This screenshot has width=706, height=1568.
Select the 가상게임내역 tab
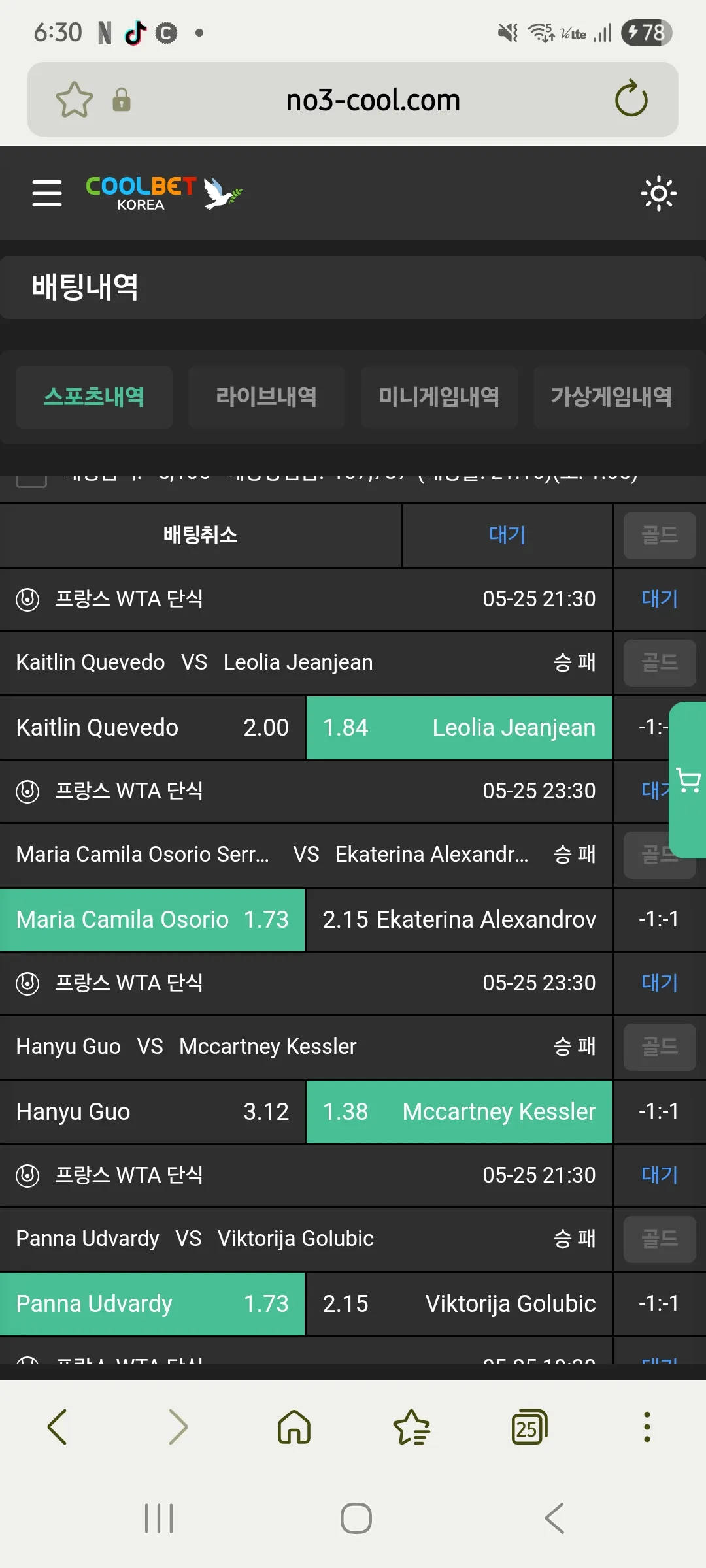click(x=612, y=397)
